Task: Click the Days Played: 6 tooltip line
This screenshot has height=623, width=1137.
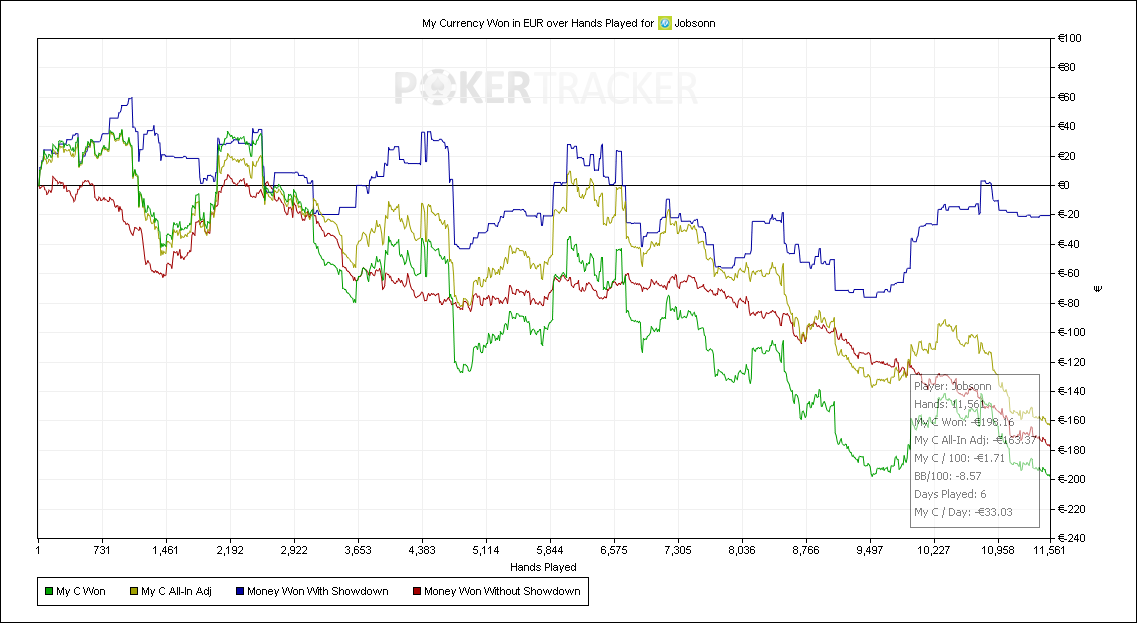Action: click(x=950, y=494)
